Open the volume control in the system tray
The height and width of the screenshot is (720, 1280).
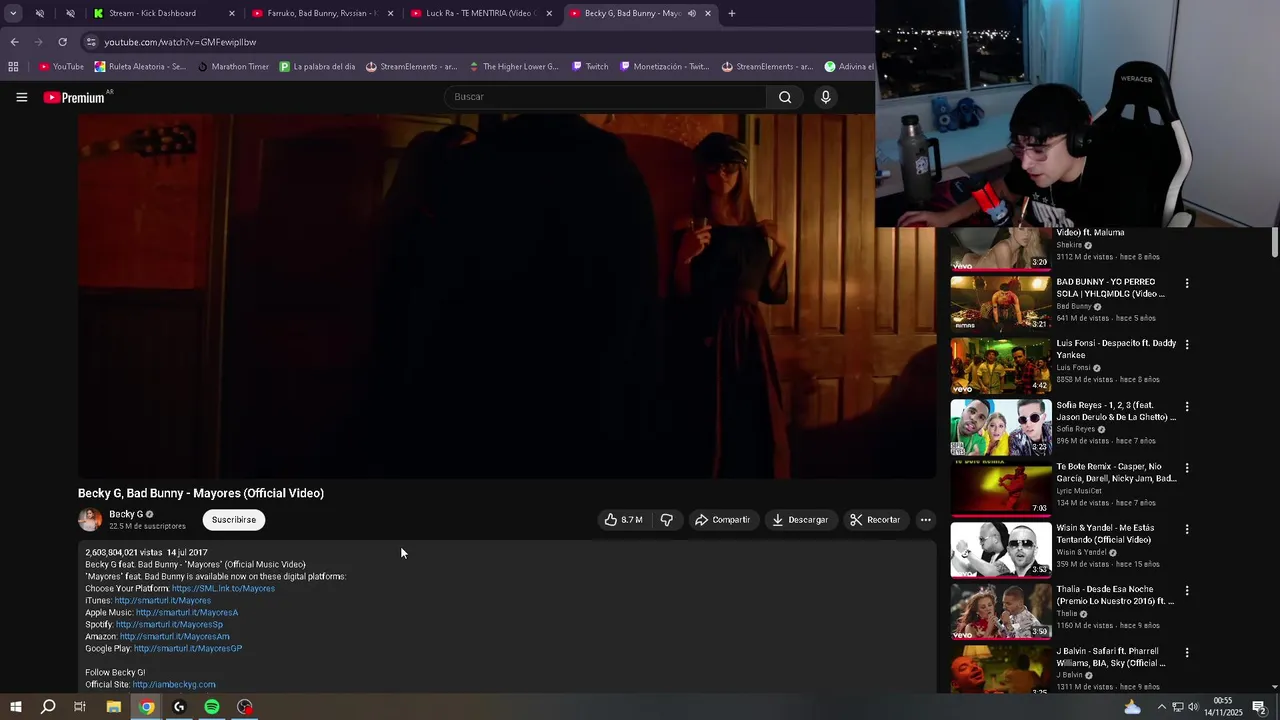pyautogui.click(x=1193, y=707)
